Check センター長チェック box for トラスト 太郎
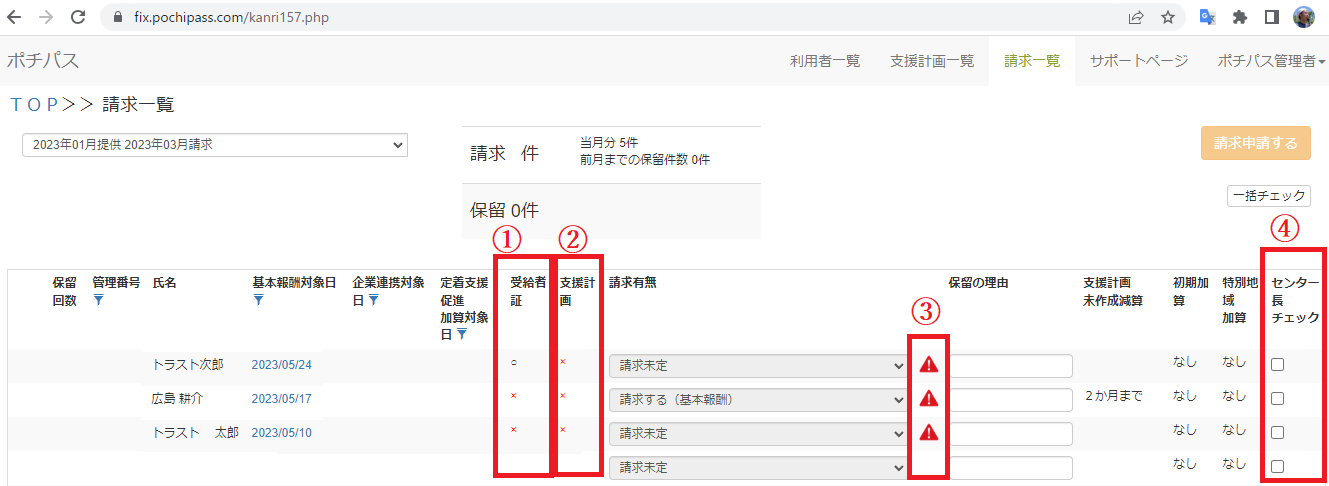 [1277, 433]
